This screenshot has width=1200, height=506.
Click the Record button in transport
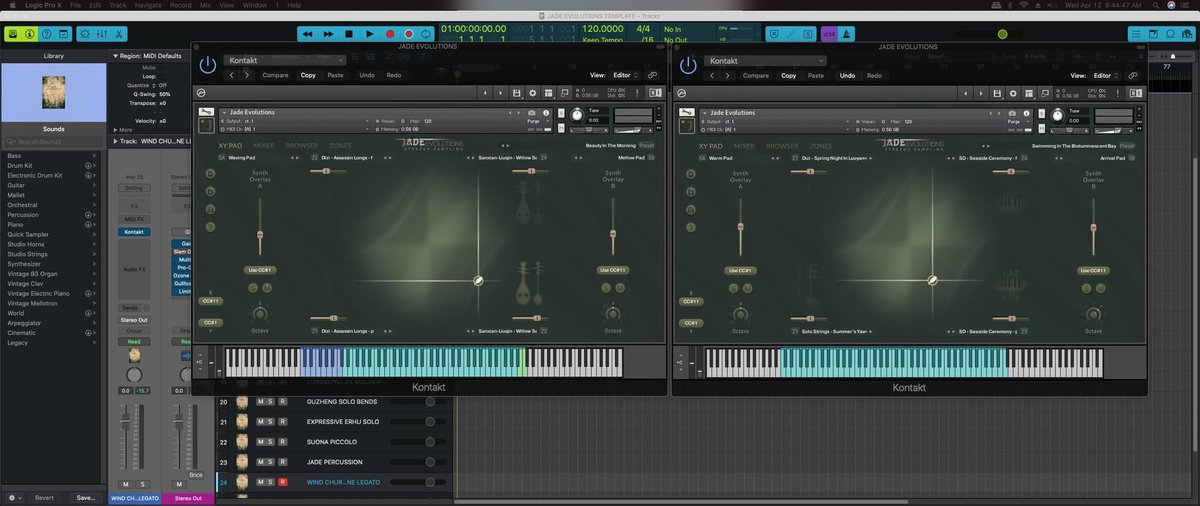pos(391,34)
